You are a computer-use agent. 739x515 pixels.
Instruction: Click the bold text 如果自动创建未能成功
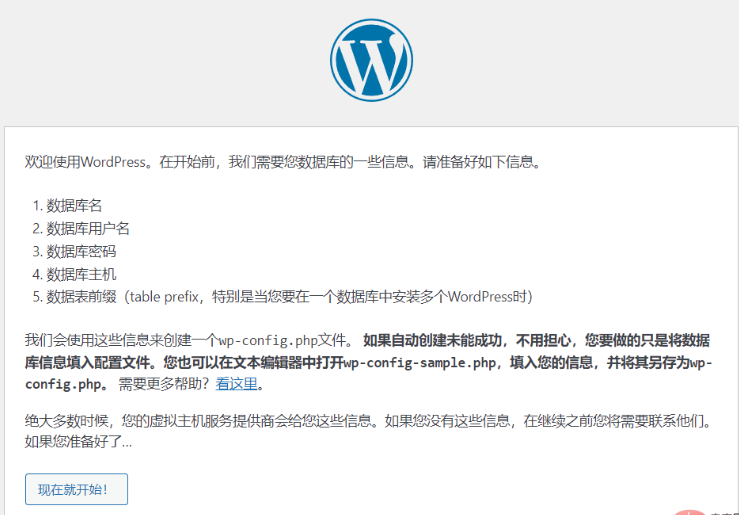432,340
